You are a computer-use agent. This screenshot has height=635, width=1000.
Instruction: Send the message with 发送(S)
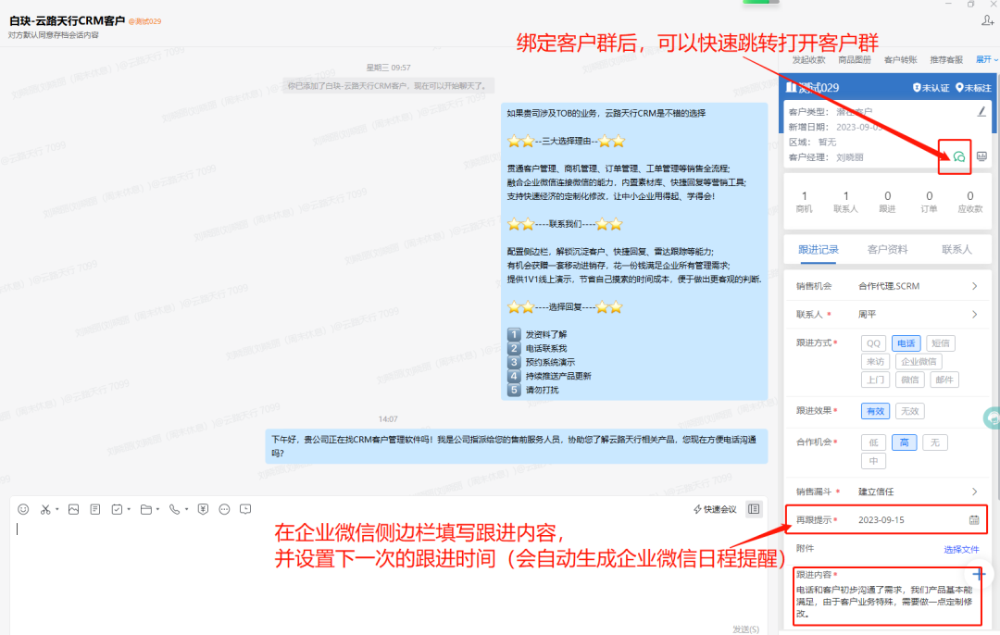(746, 629)
